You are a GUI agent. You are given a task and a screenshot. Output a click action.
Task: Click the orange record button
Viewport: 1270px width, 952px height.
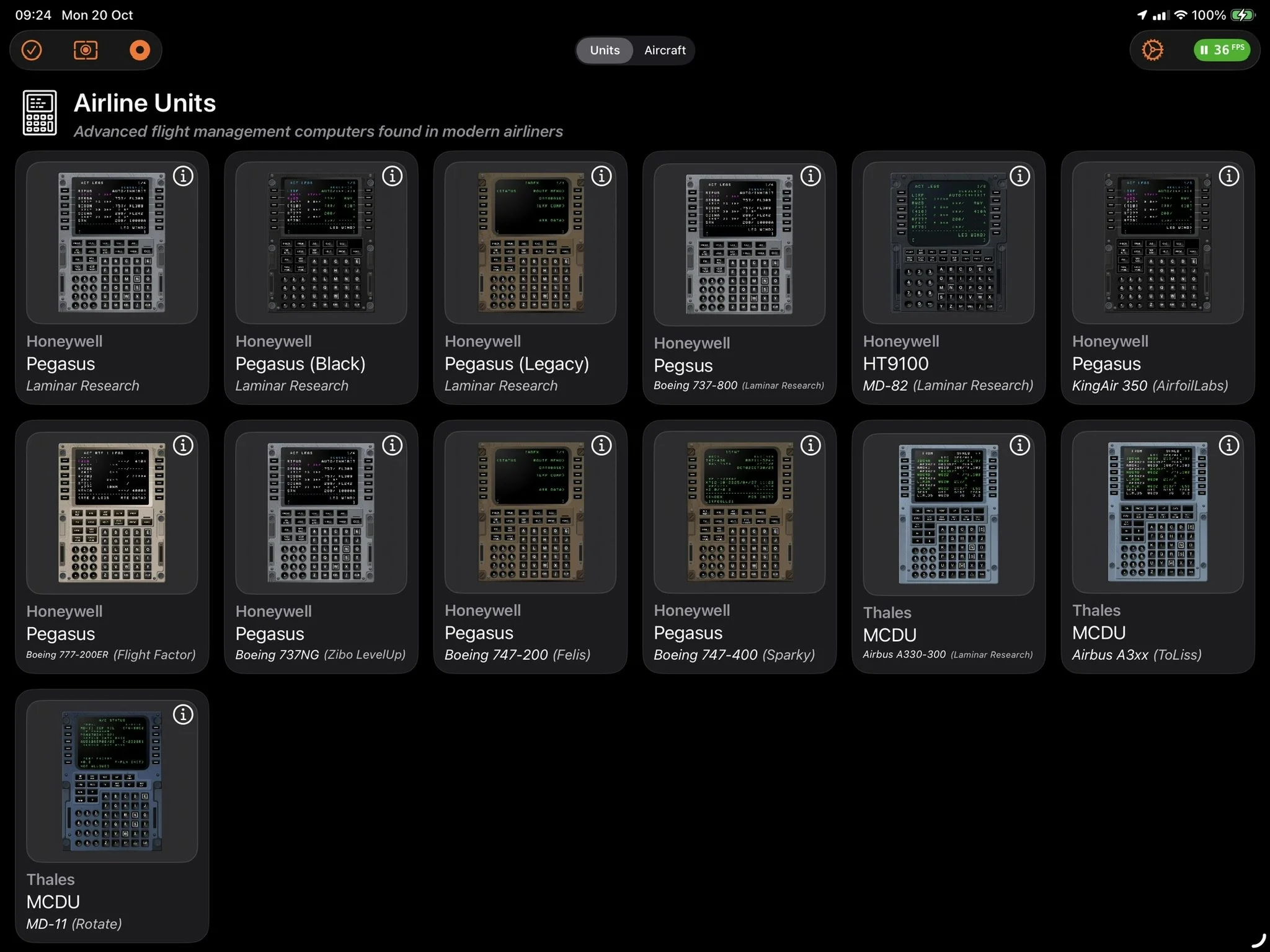click(x=140, y=50)
